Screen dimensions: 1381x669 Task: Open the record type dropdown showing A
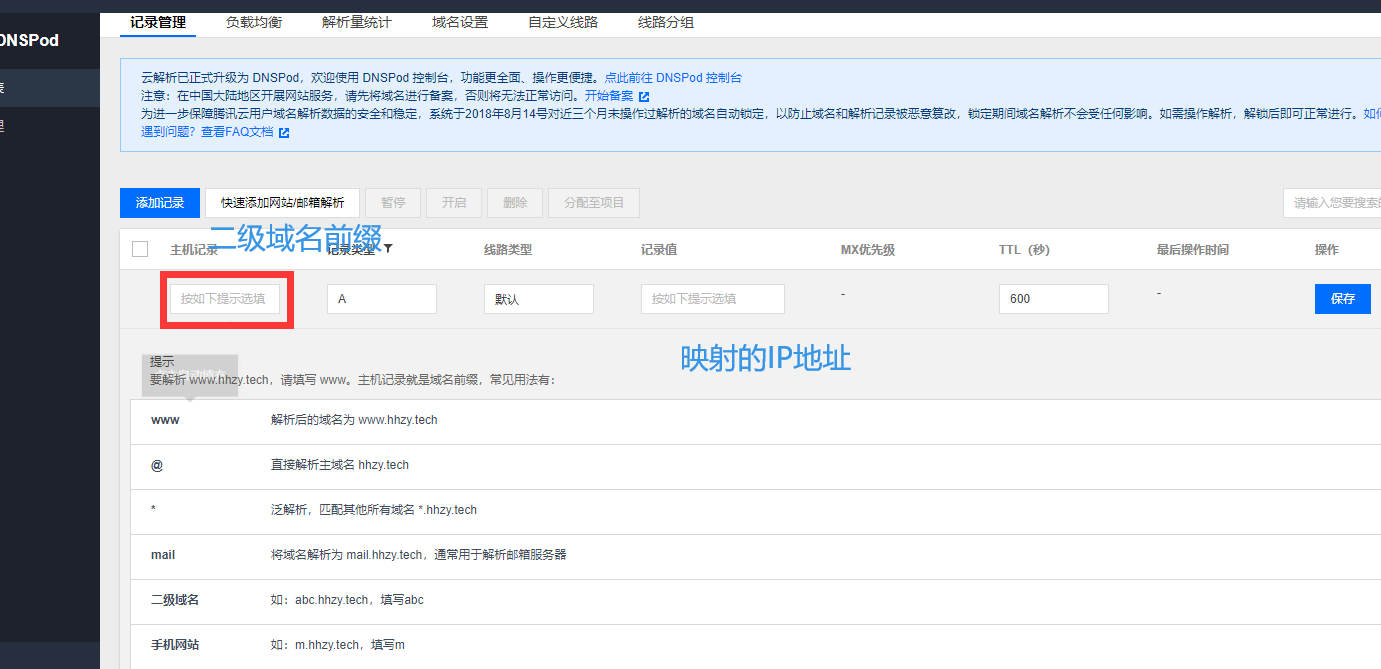point(381,298)
